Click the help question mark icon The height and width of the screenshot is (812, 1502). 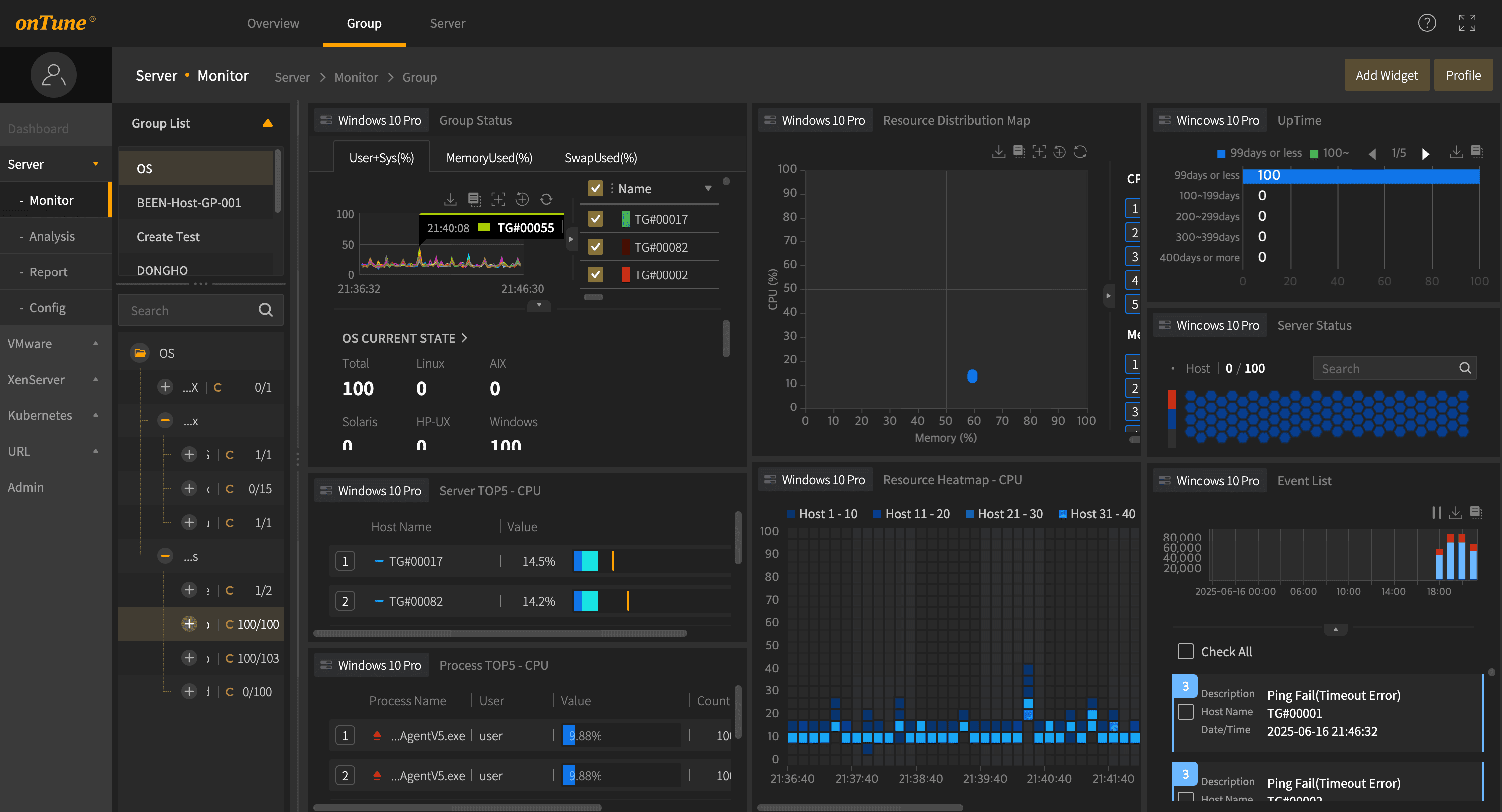point(1426,23)
